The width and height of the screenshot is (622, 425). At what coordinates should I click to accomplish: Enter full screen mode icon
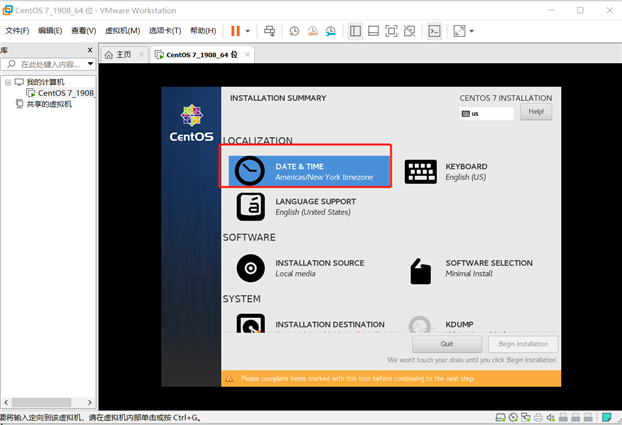point(391,31)
